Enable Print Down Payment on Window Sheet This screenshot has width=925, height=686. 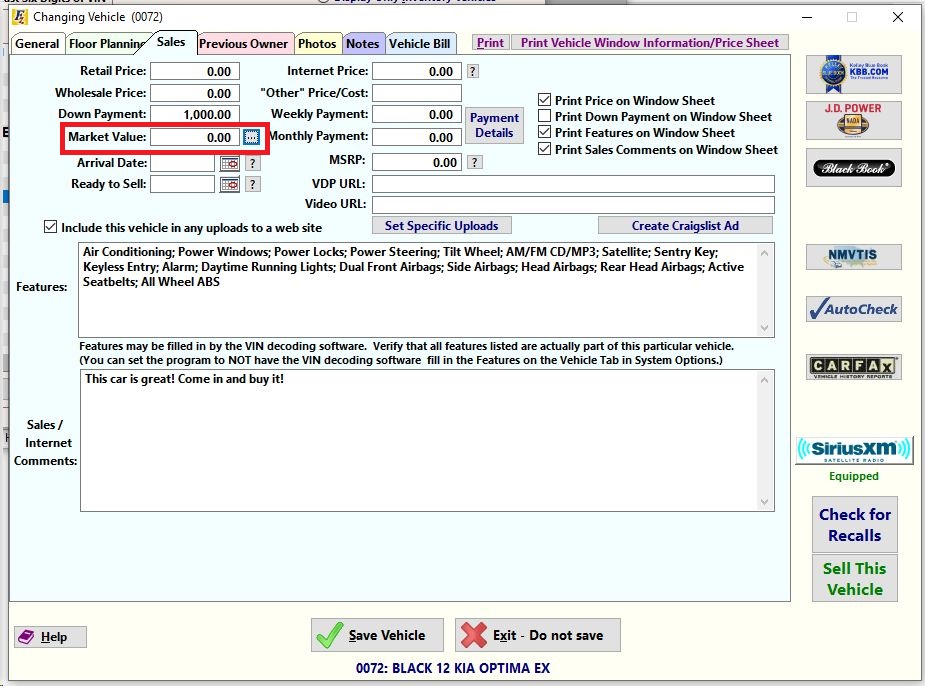coord(544,116)
